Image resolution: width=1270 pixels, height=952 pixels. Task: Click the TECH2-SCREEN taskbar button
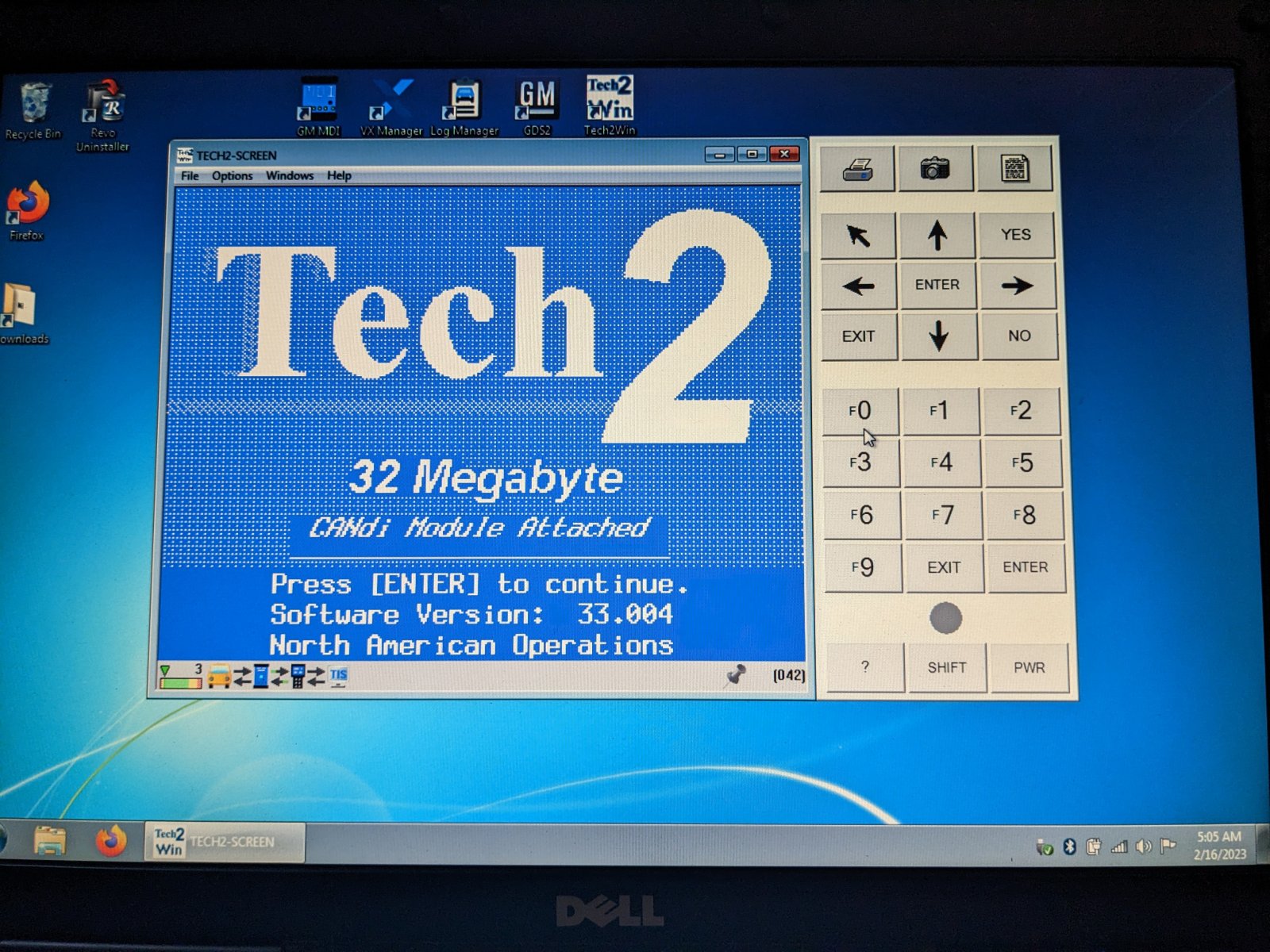(x=225, y=842)
